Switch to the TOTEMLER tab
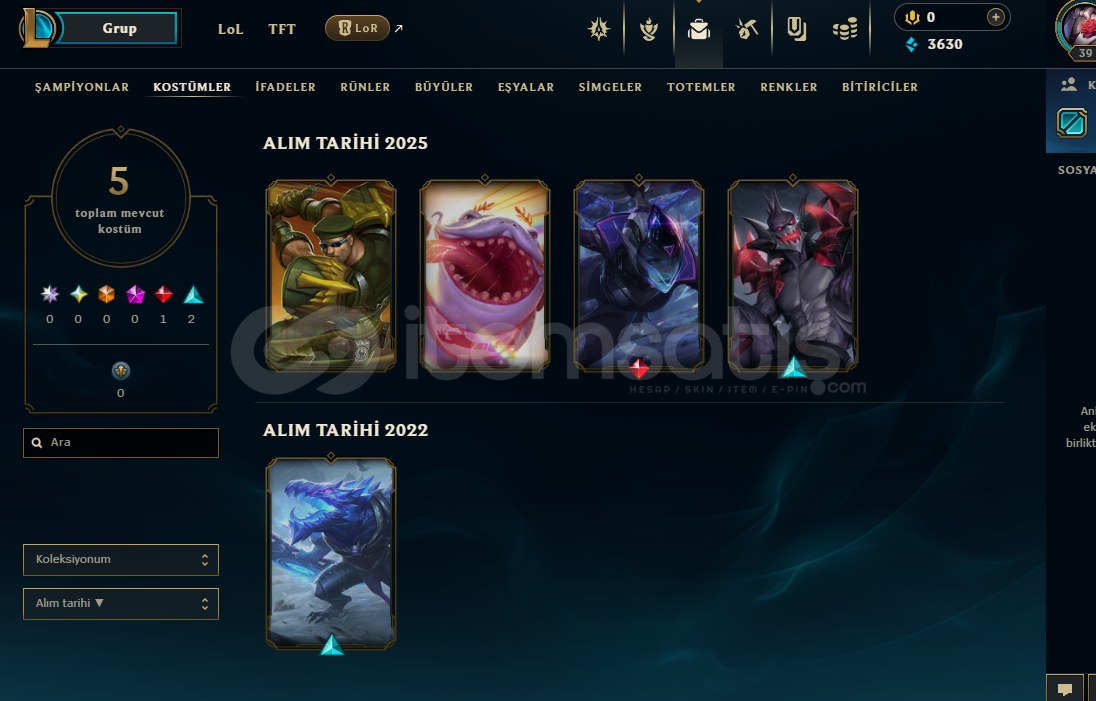This screenshot has height=701, width=1096. tap(701, 87)
